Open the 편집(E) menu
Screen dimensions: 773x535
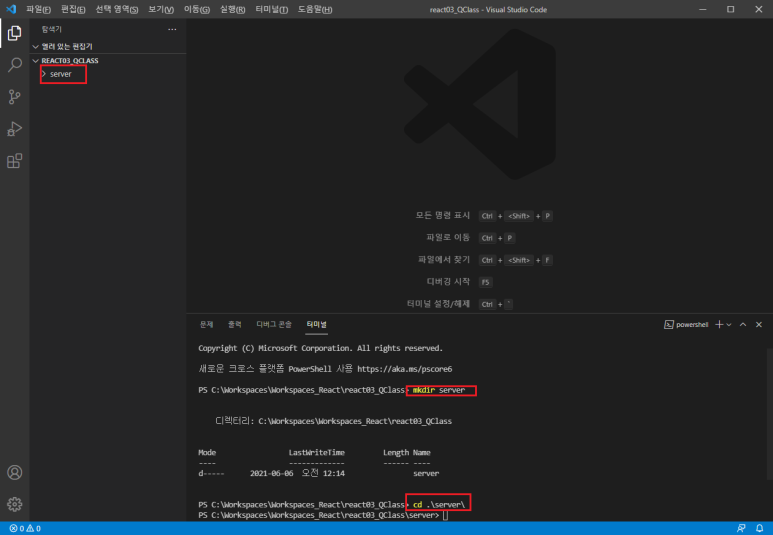73,9
